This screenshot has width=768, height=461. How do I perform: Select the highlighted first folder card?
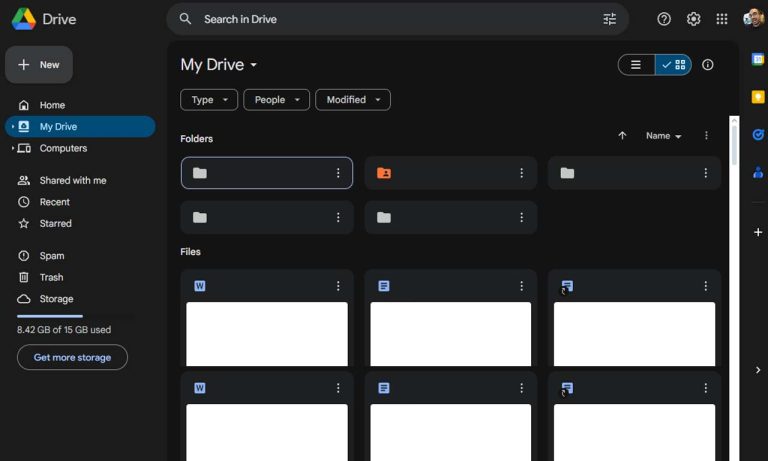(x=267, y=173)
